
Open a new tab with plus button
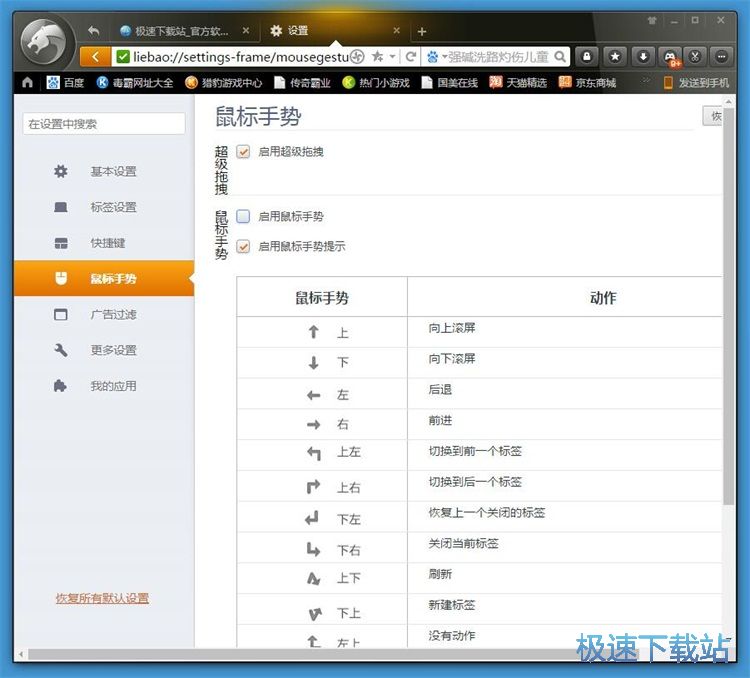pos(421,32)
